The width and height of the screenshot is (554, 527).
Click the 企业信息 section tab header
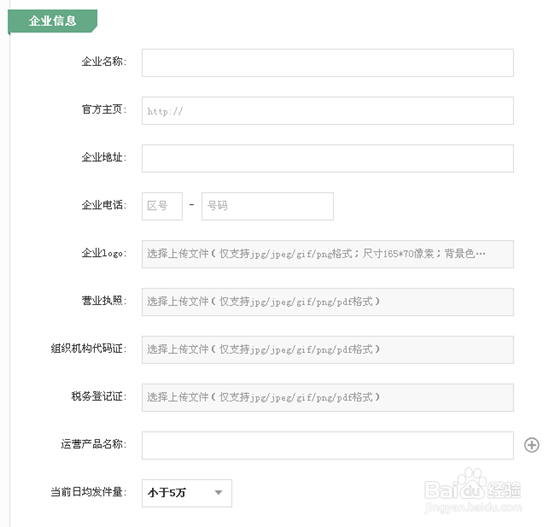point(53,21)
